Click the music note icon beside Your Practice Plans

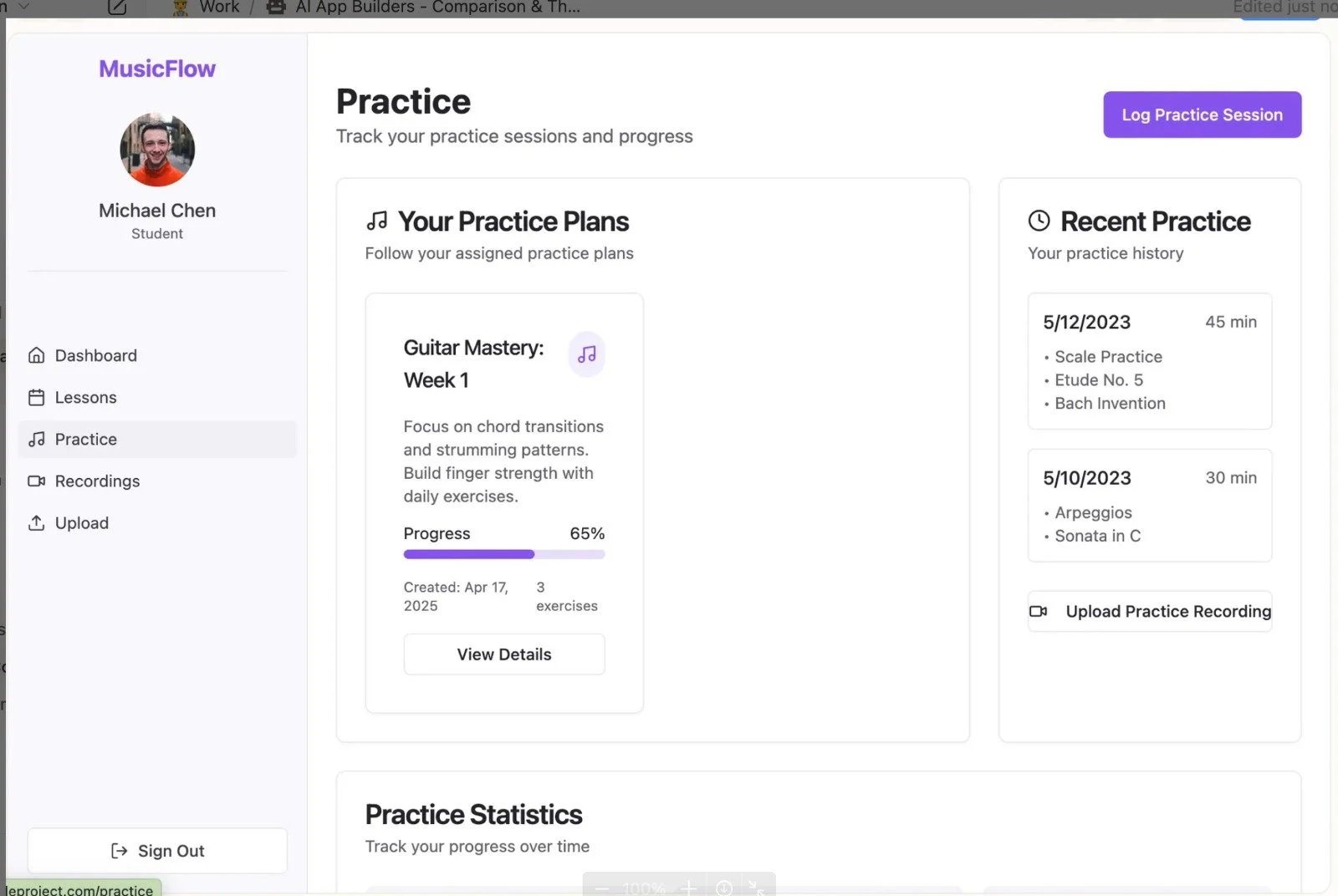pos(377,221)
